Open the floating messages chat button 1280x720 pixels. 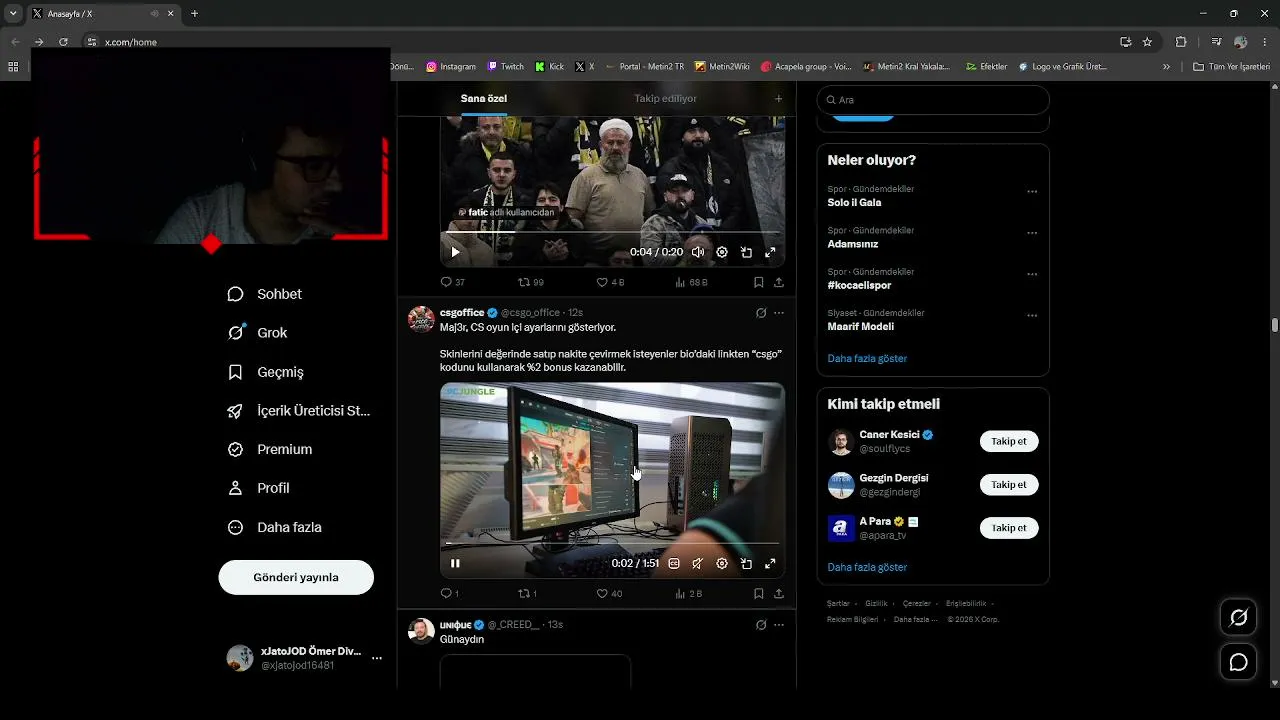pos(1238,662)
